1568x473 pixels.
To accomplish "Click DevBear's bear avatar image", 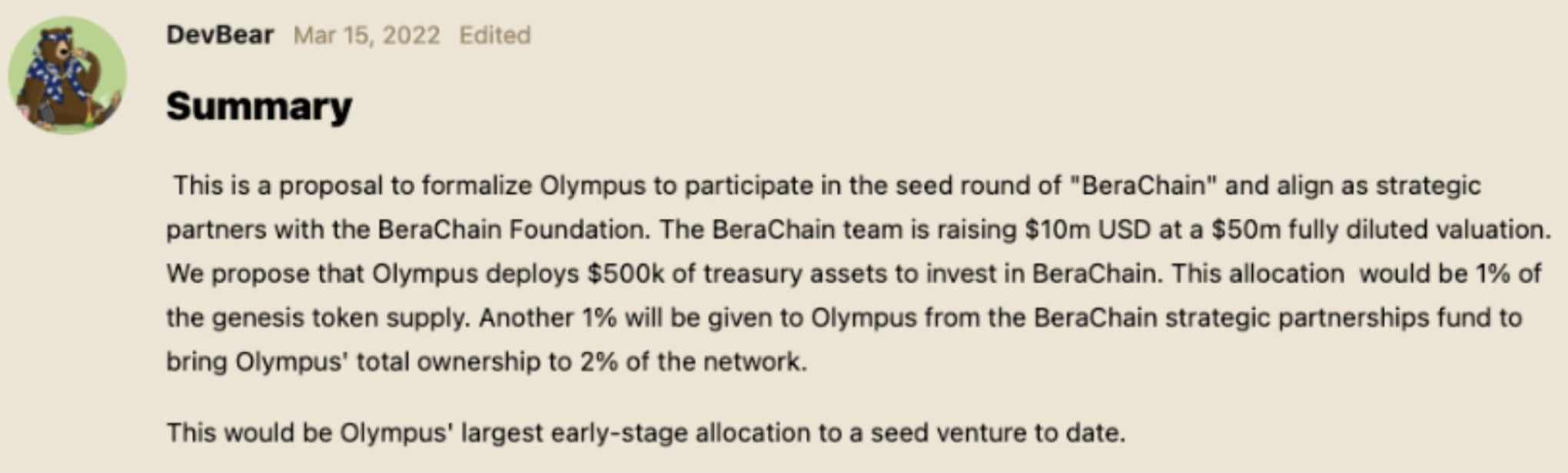I will pyautogui.click(x=68, y=75).
